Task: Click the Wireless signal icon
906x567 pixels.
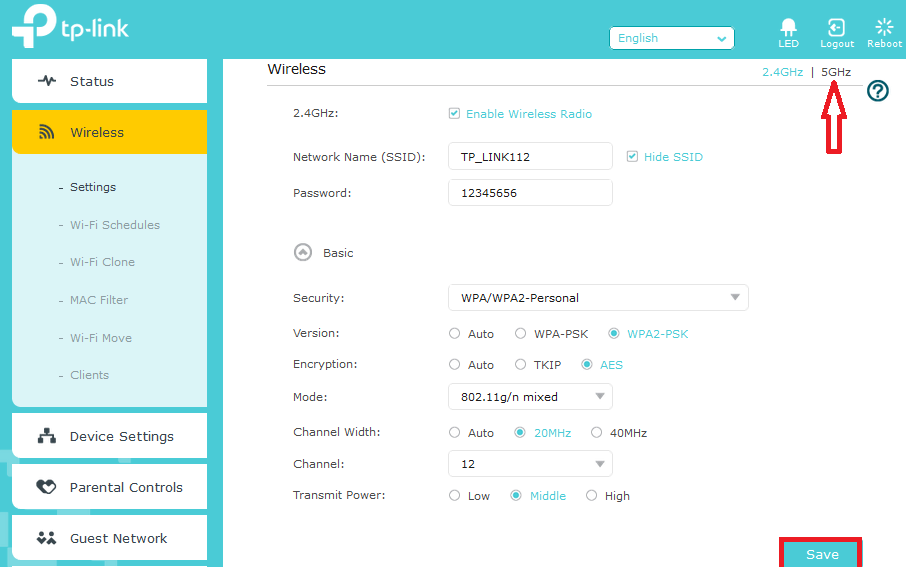Action: tap(46, 132)
